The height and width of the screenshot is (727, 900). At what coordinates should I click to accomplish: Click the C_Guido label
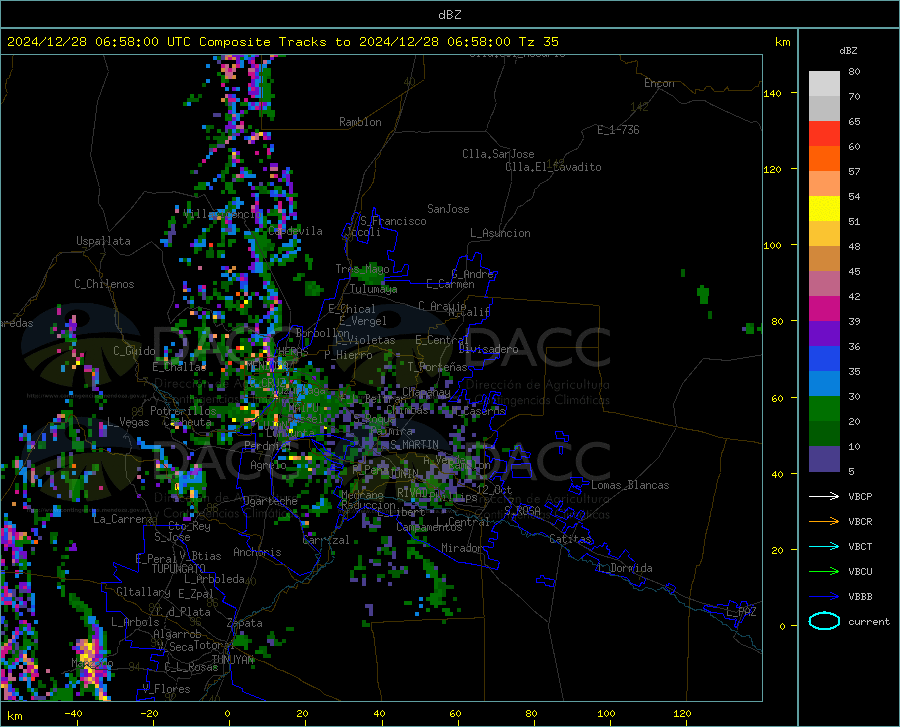point(134,351)
